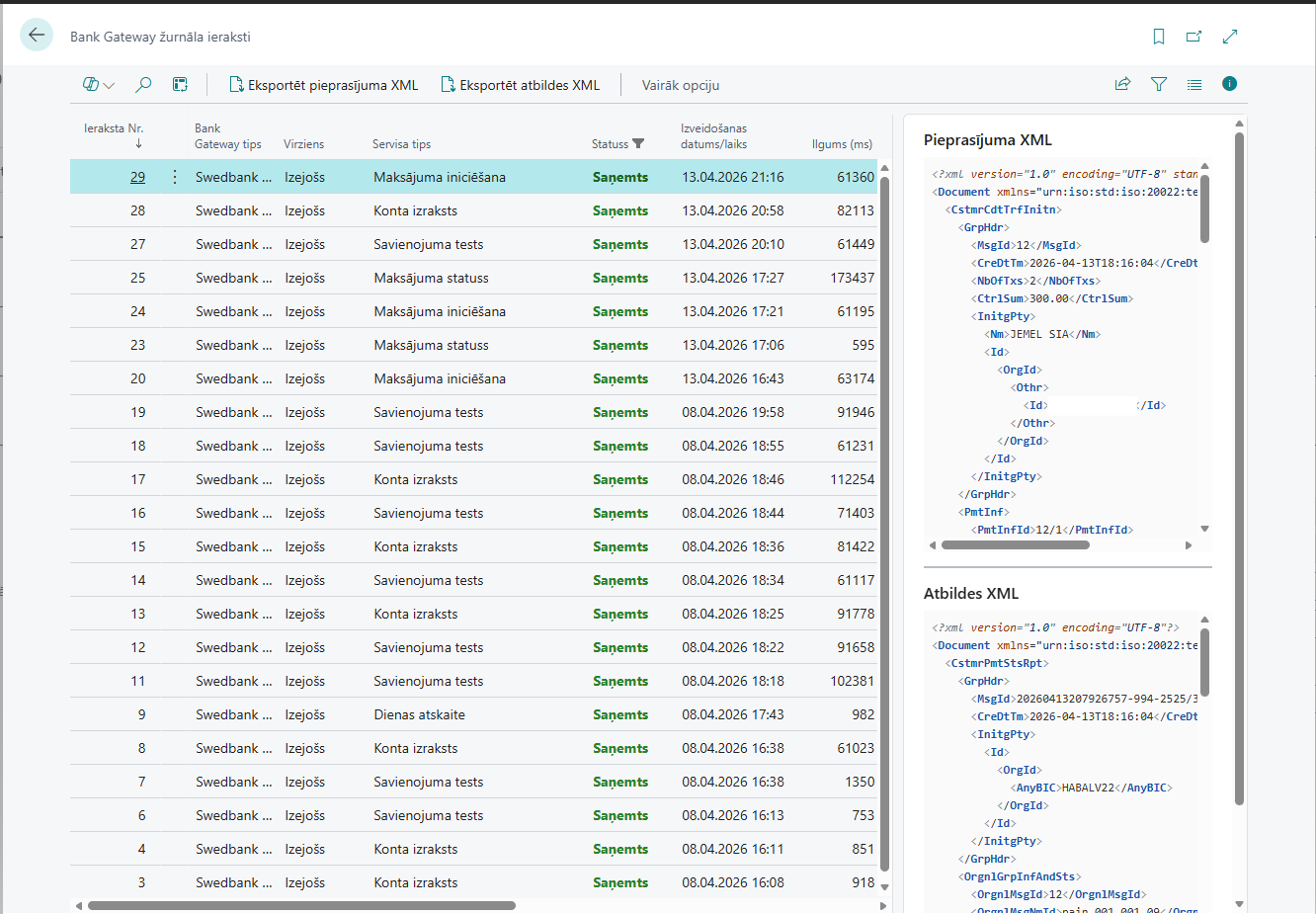The image size is (1316, 914).
Task: Click Eksportēt atbildes XML action
Action: coord(521,85)
